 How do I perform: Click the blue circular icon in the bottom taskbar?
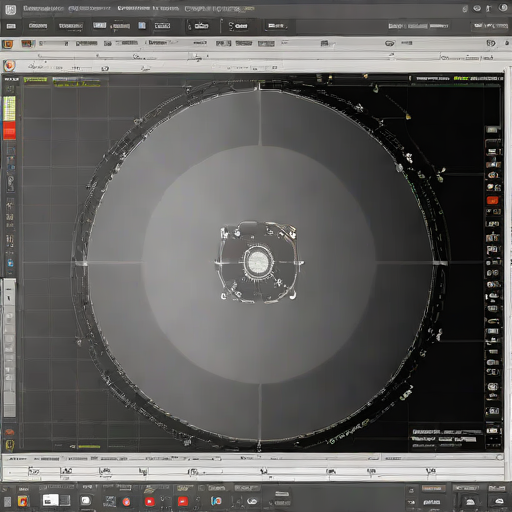click(x=217, y=501)
